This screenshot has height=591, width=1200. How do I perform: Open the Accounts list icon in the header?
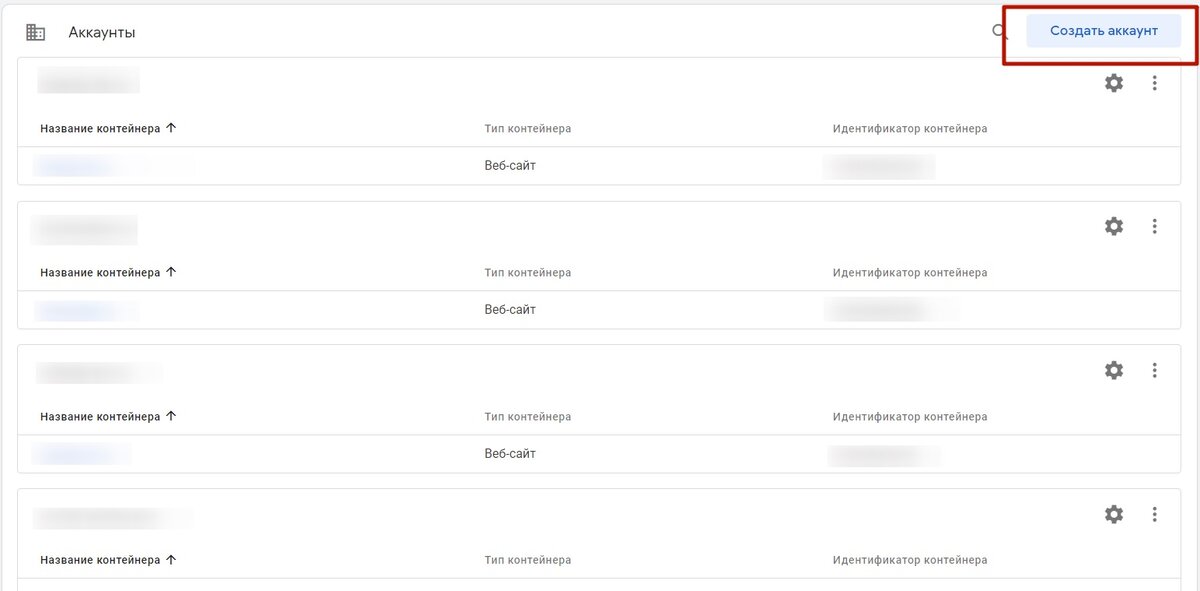(35, 31)
